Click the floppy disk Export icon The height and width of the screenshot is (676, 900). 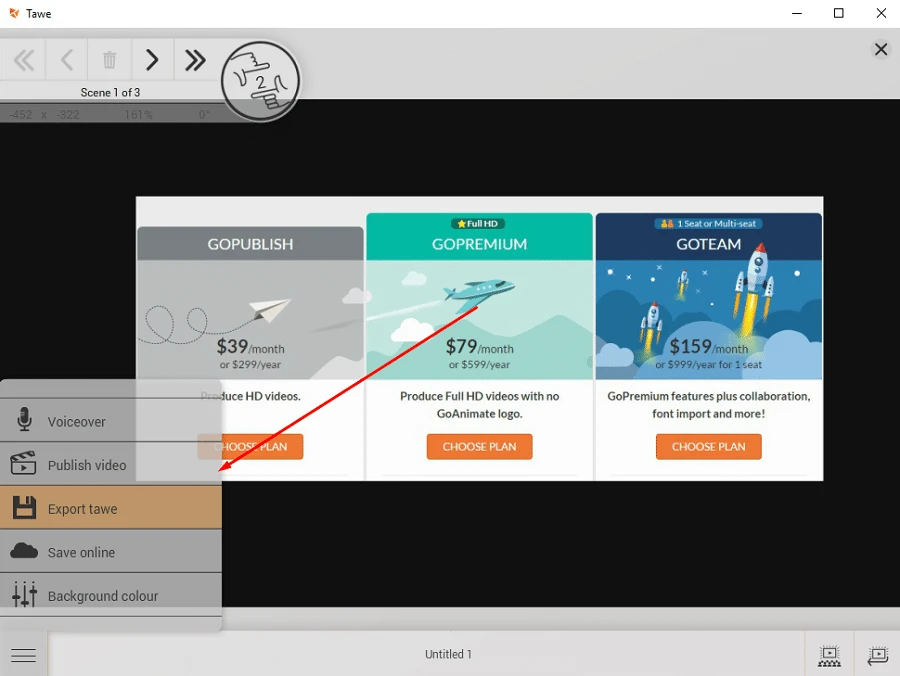[x=24, y=507]
